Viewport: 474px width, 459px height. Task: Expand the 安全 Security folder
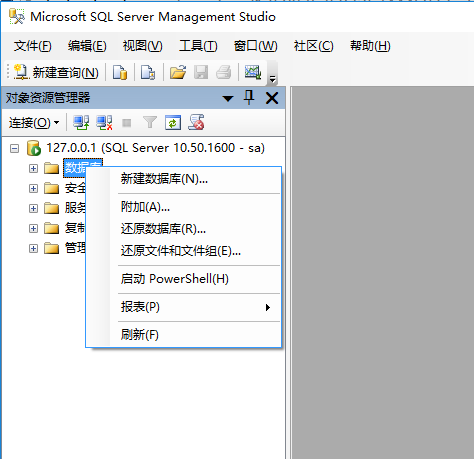(33, 188)
